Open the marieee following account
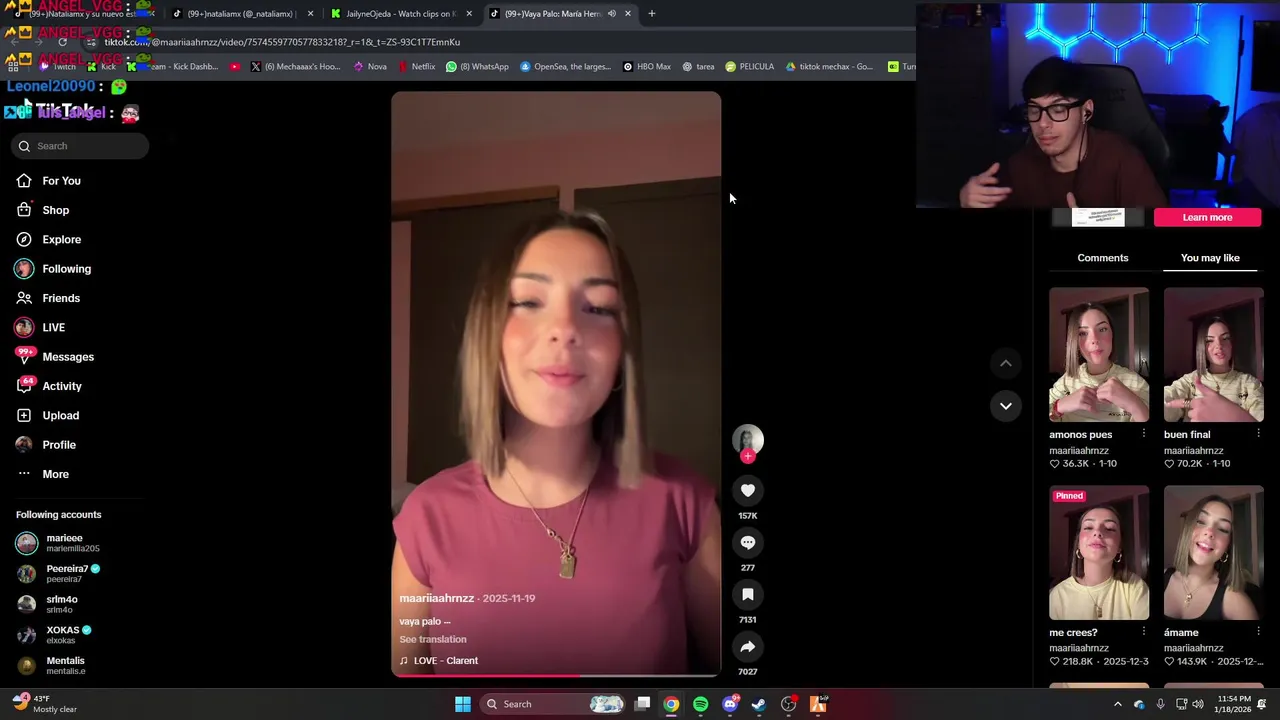Image resolution: width=1280 pixels, height=720 pixels. coord(60,543)
